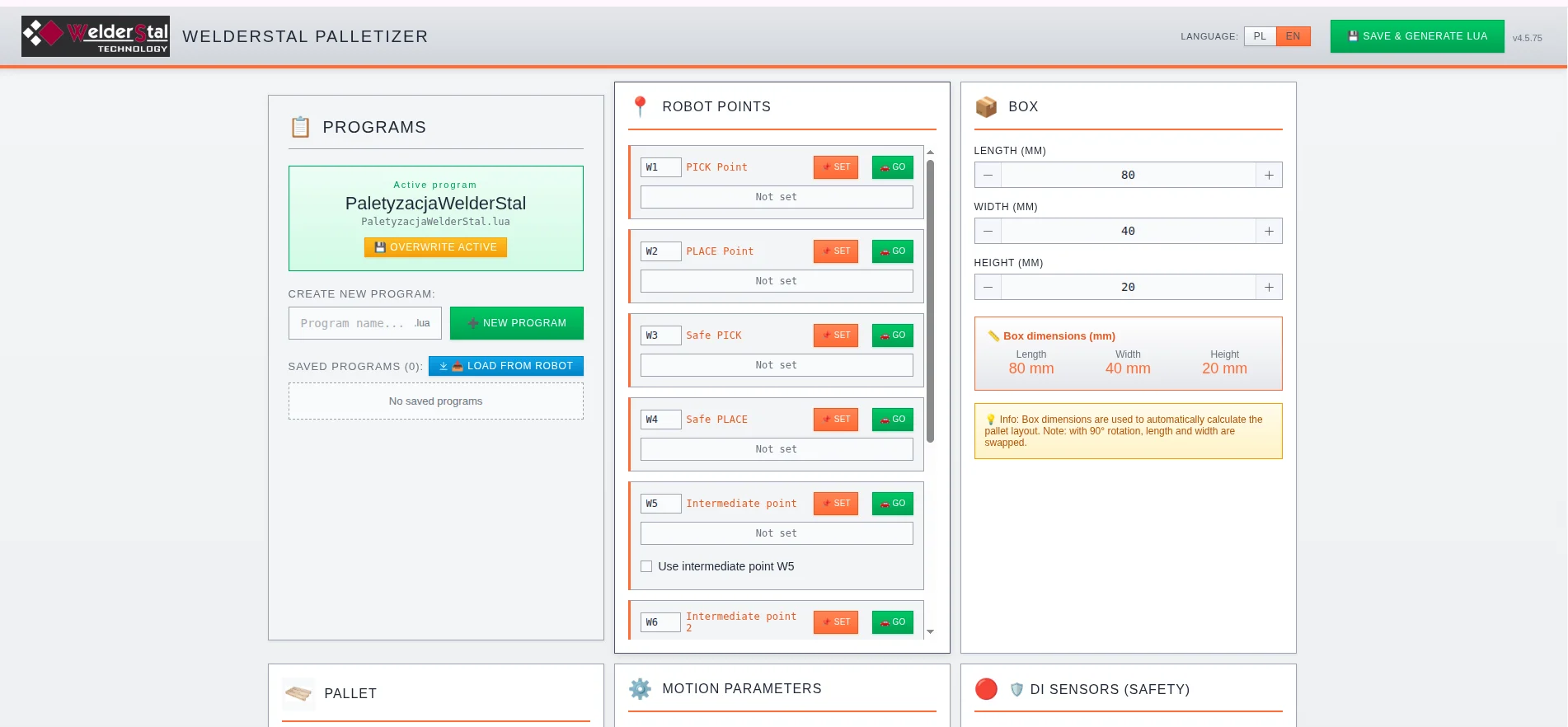Click the W2 point ID field
This screenshot has width=1568, height=727.
(661, 251)
